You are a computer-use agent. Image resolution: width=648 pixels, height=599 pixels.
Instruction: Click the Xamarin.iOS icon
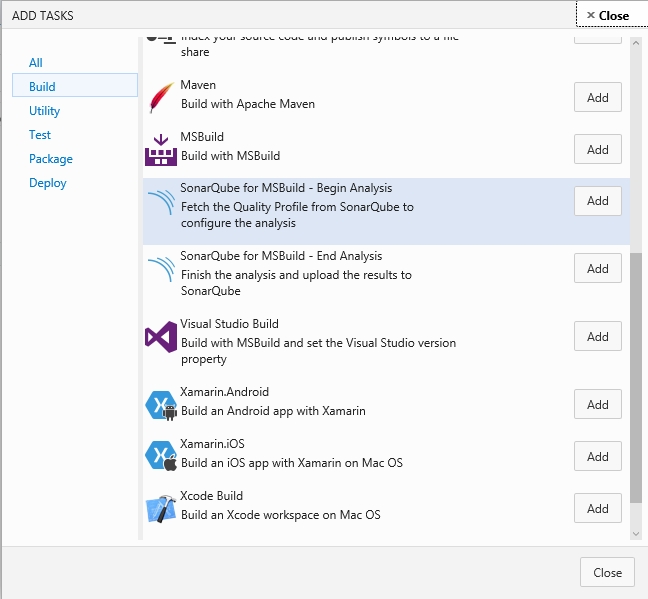pos(161,456)
